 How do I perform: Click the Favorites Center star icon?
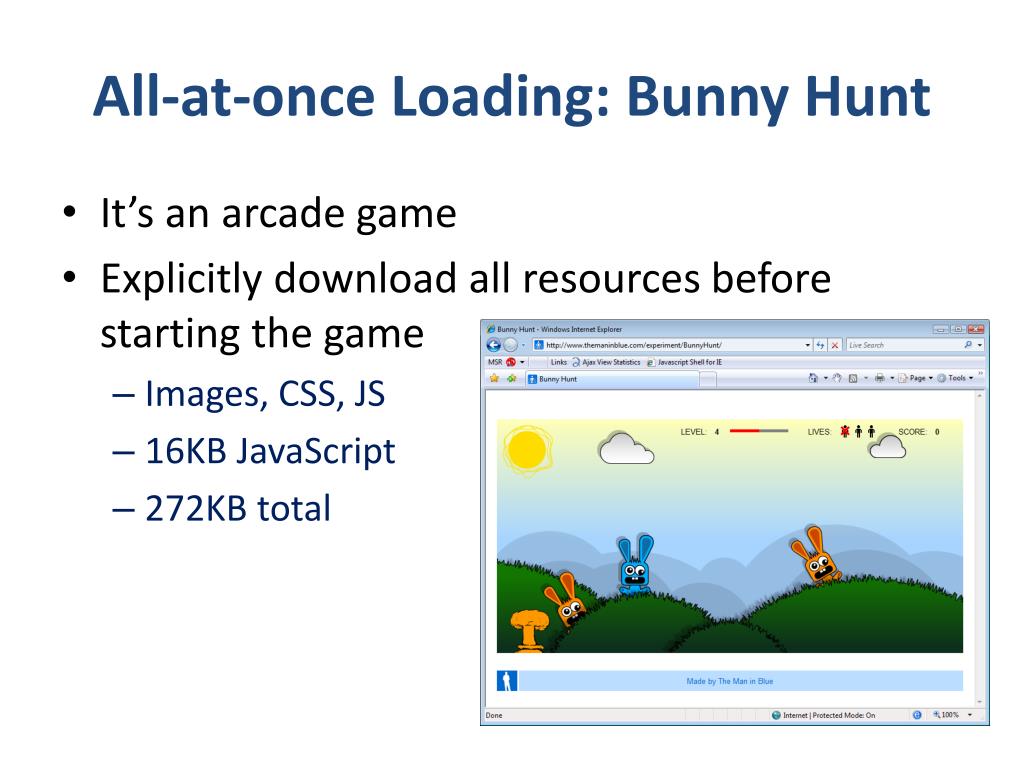coord(494,378)
